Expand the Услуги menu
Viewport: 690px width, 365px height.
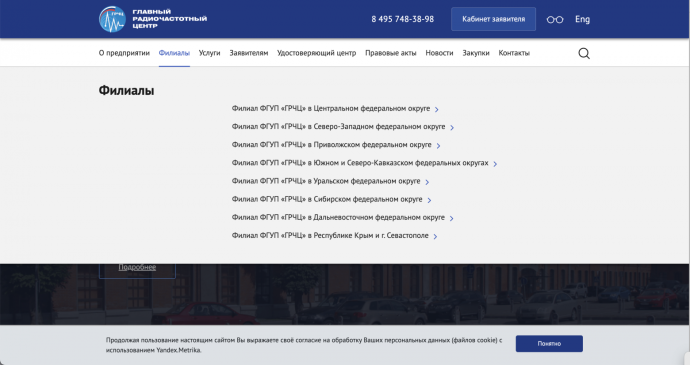point(209,53)
